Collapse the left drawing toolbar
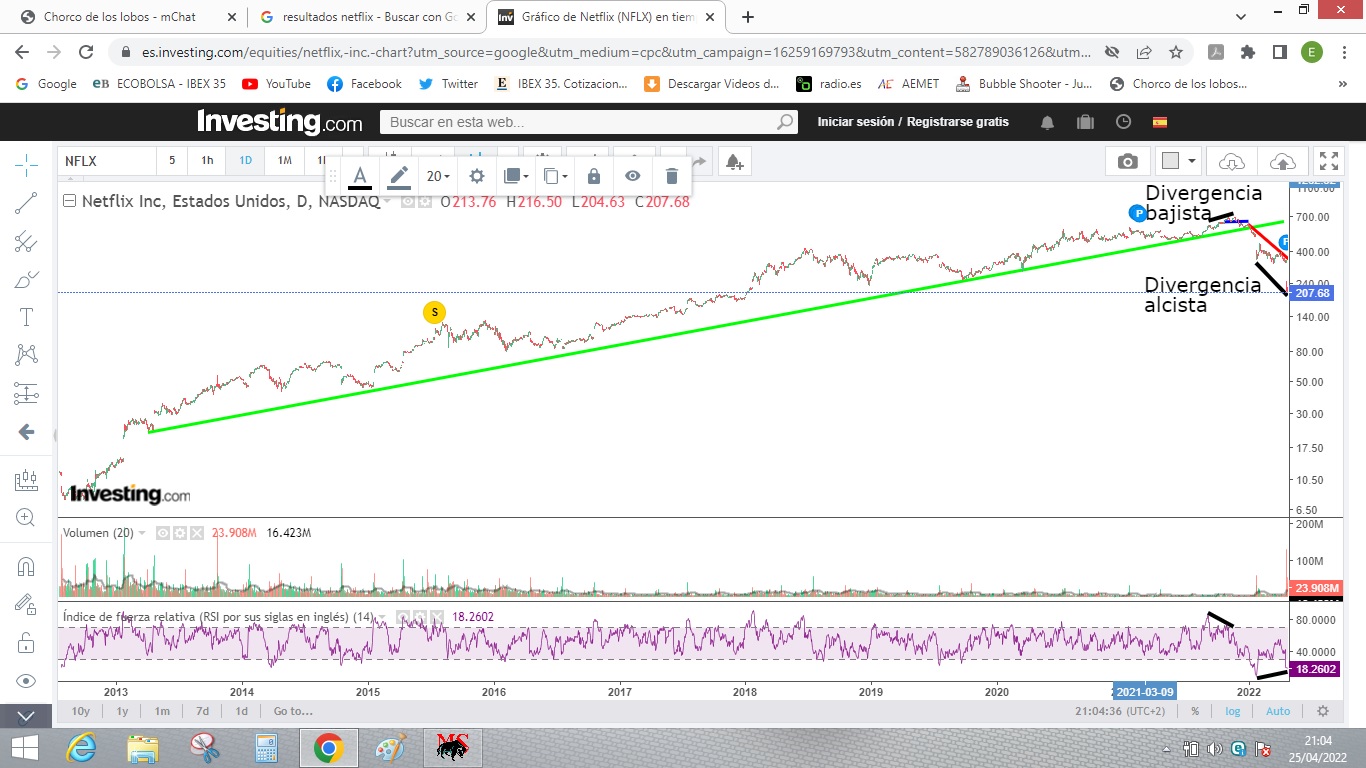Image resolution: width=1366 pixels, height=768 pixels. pos(26,716)
